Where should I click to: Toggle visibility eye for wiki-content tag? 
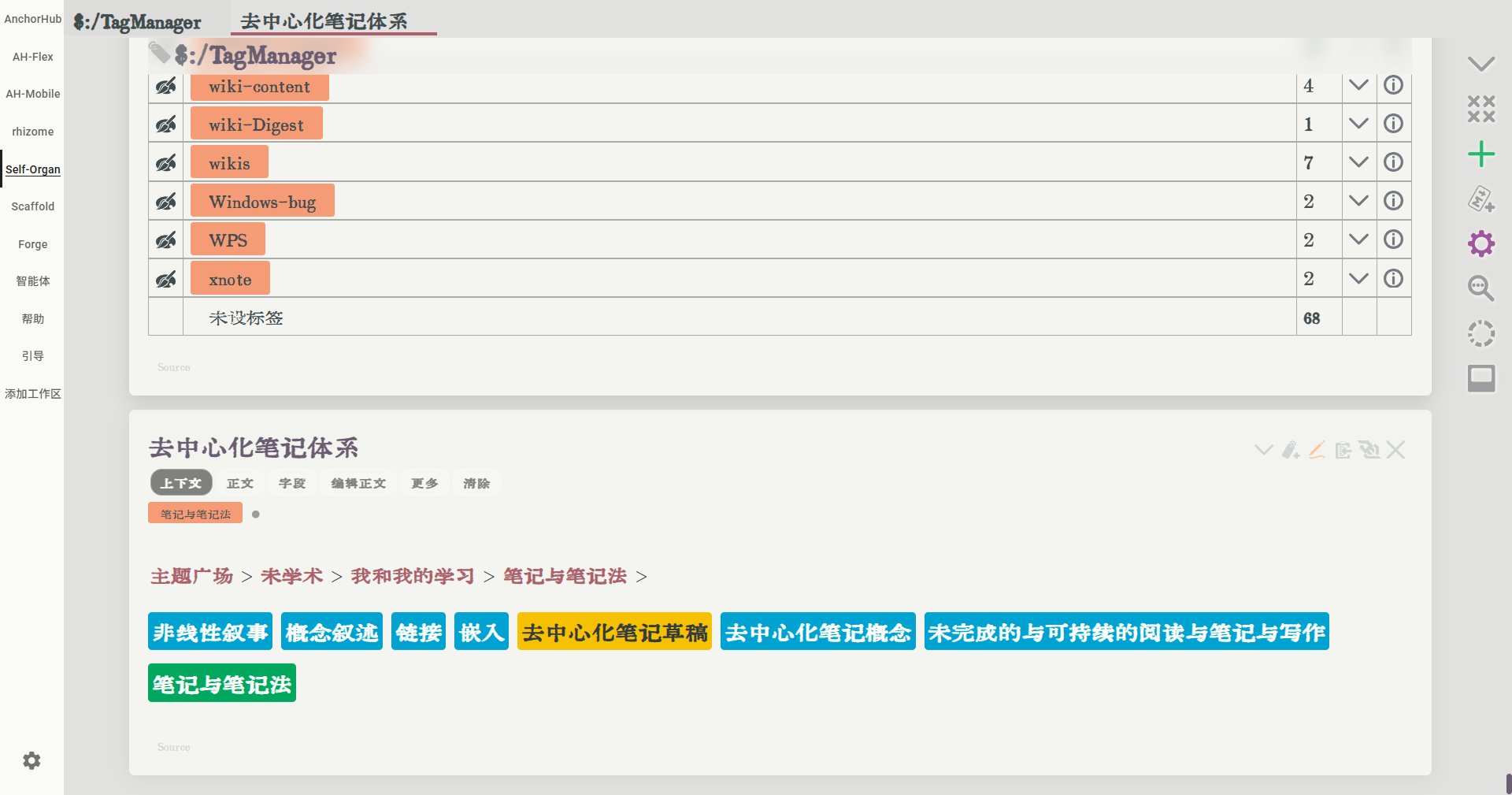165,87
